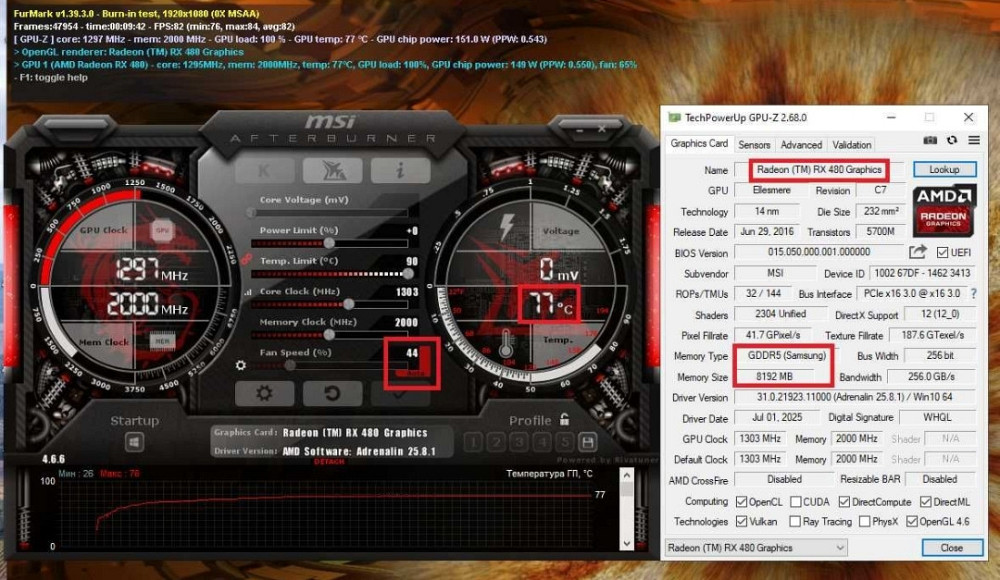Launch Kombustor via the K icon
Image resolution: width=1000 pixels, height=580 pixels.
[x=264, y=168]
